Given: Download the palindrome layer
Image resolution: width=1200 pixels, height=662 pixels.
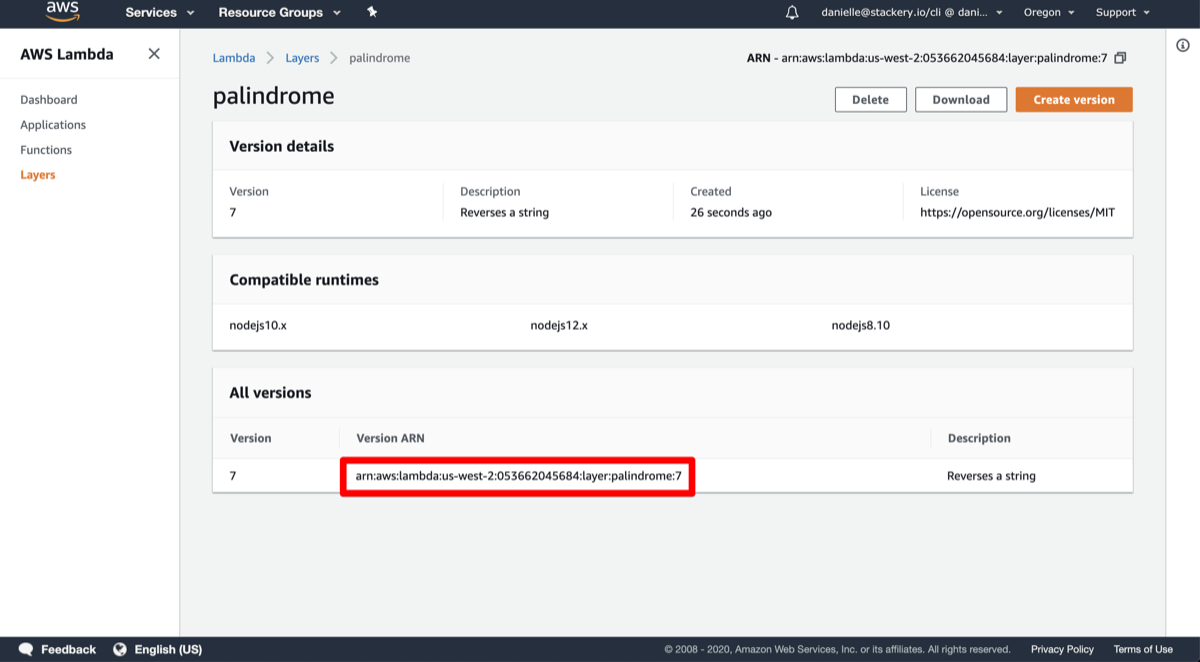Looking at the screenshot, I should (x=961, y=100).
